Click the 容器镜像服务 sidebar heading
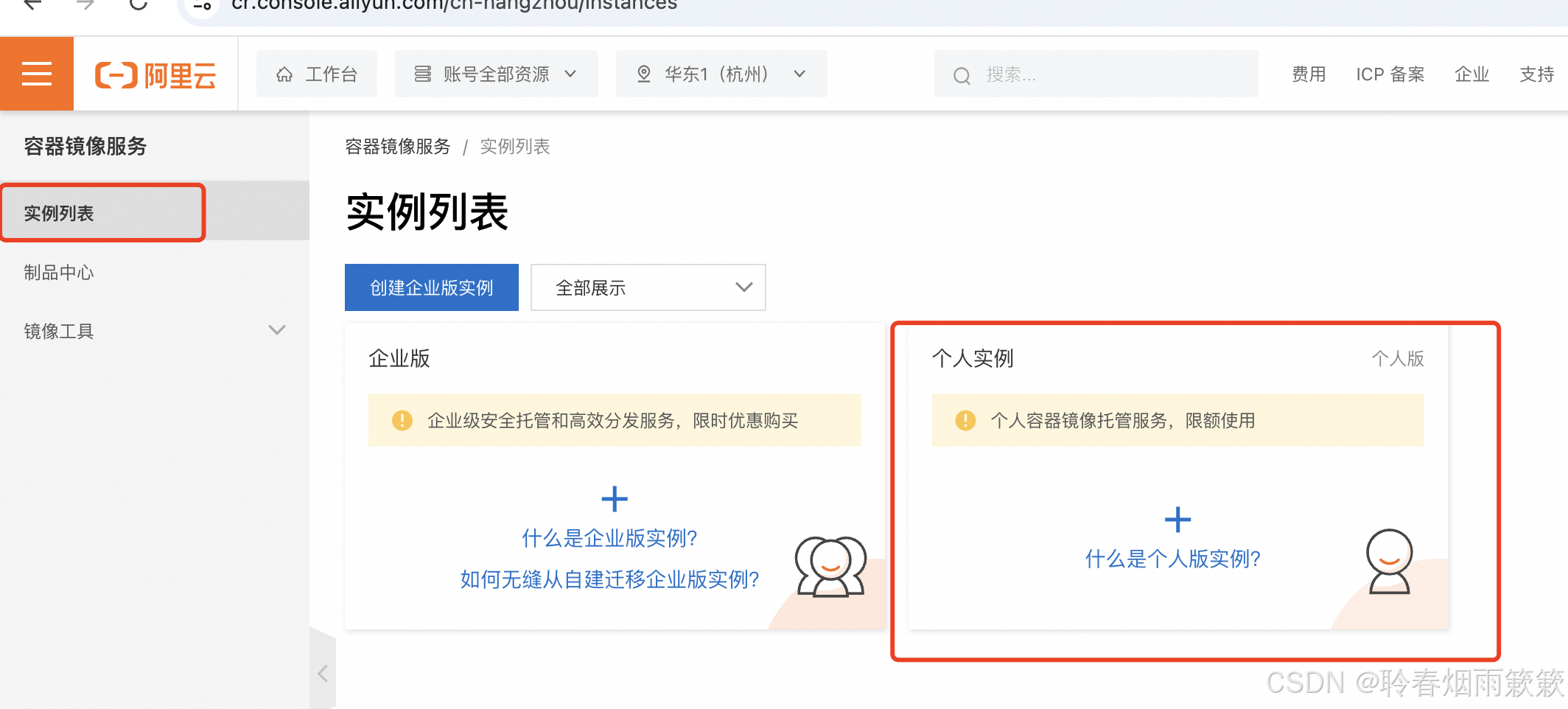 85,146
